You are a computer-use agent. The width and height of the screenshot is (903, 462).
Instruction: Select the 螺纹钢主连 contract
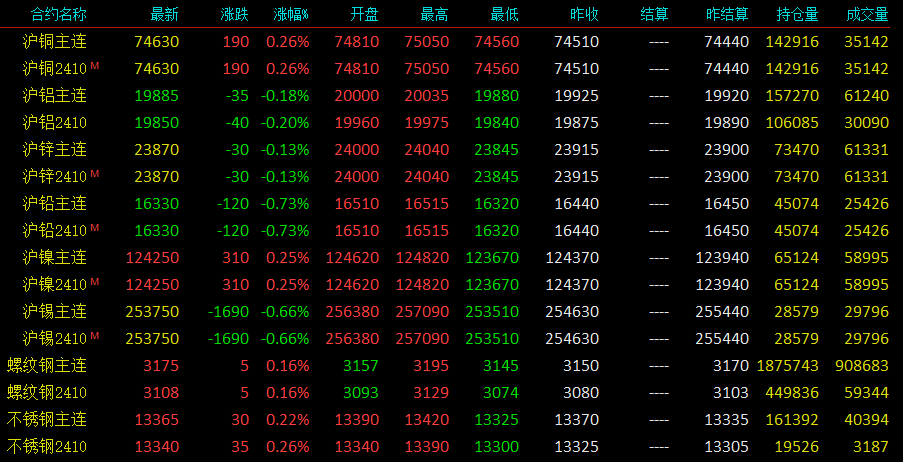pos(47,365)
